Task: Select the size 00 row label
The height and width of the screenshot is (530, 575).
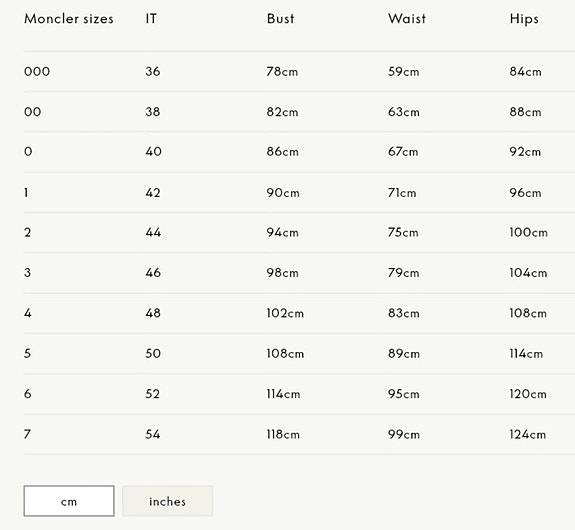Action: point(33,112)
